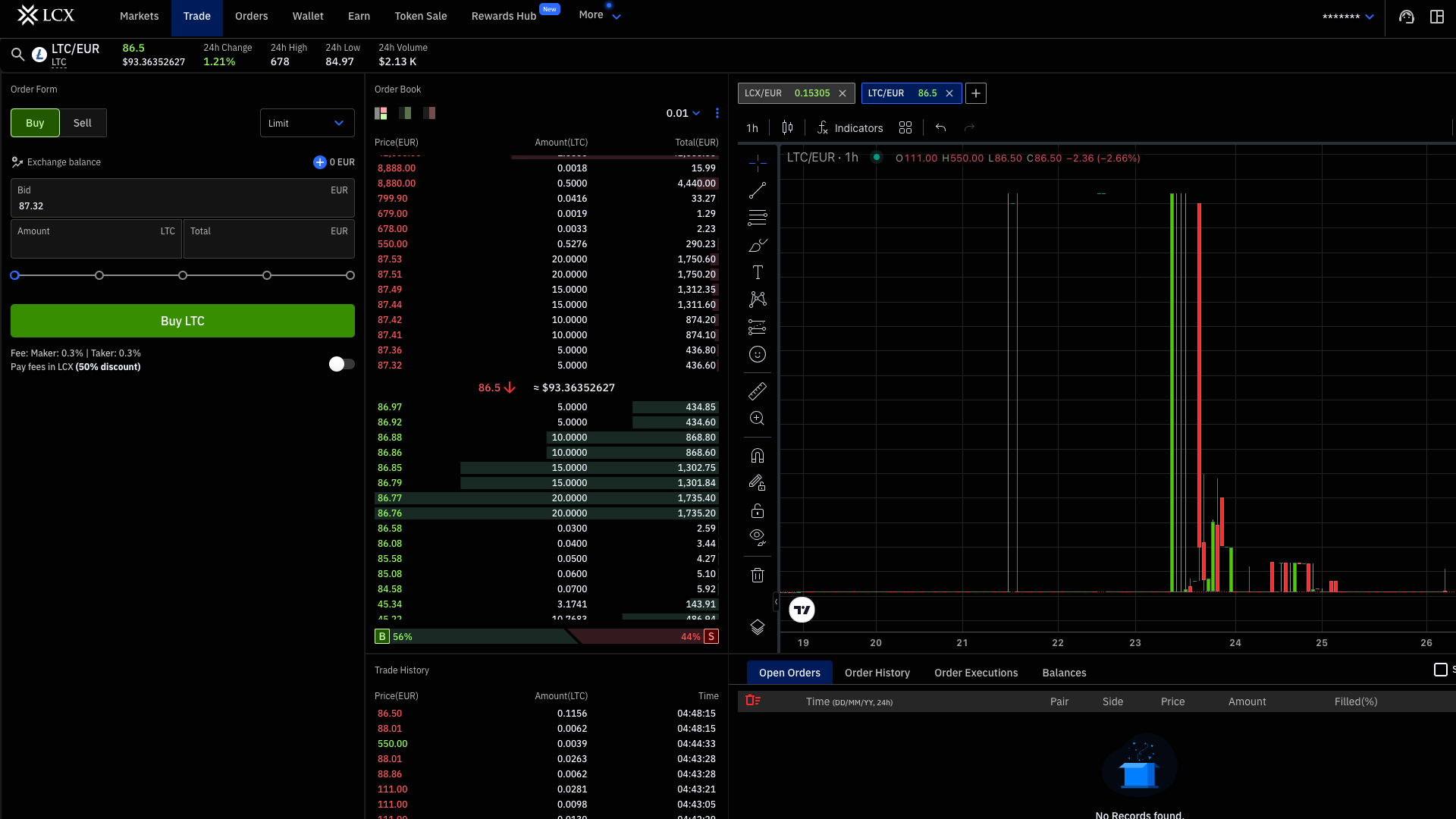Select the trend line drawing tool
This screenshot has height=819, width=1456.
coord(758,190)
